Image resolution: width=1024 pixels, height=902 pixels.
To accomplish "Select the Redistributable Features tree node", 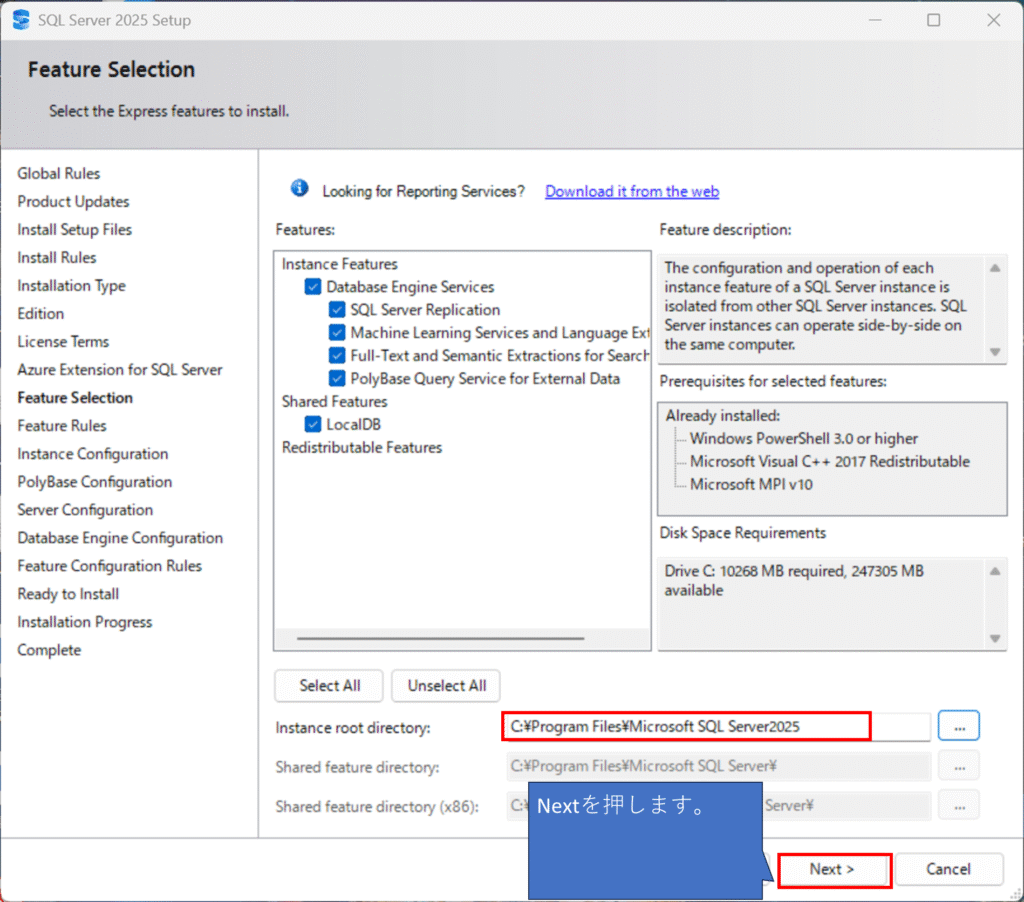I will tap(362, 447).
